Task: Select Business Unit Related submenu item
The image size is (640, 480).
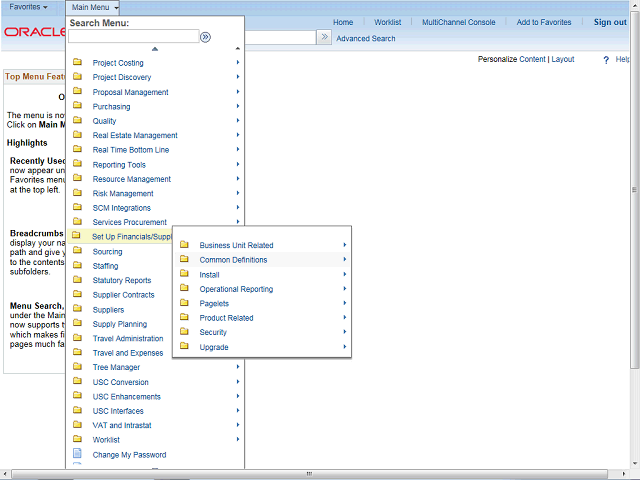Action: [236, 245]
